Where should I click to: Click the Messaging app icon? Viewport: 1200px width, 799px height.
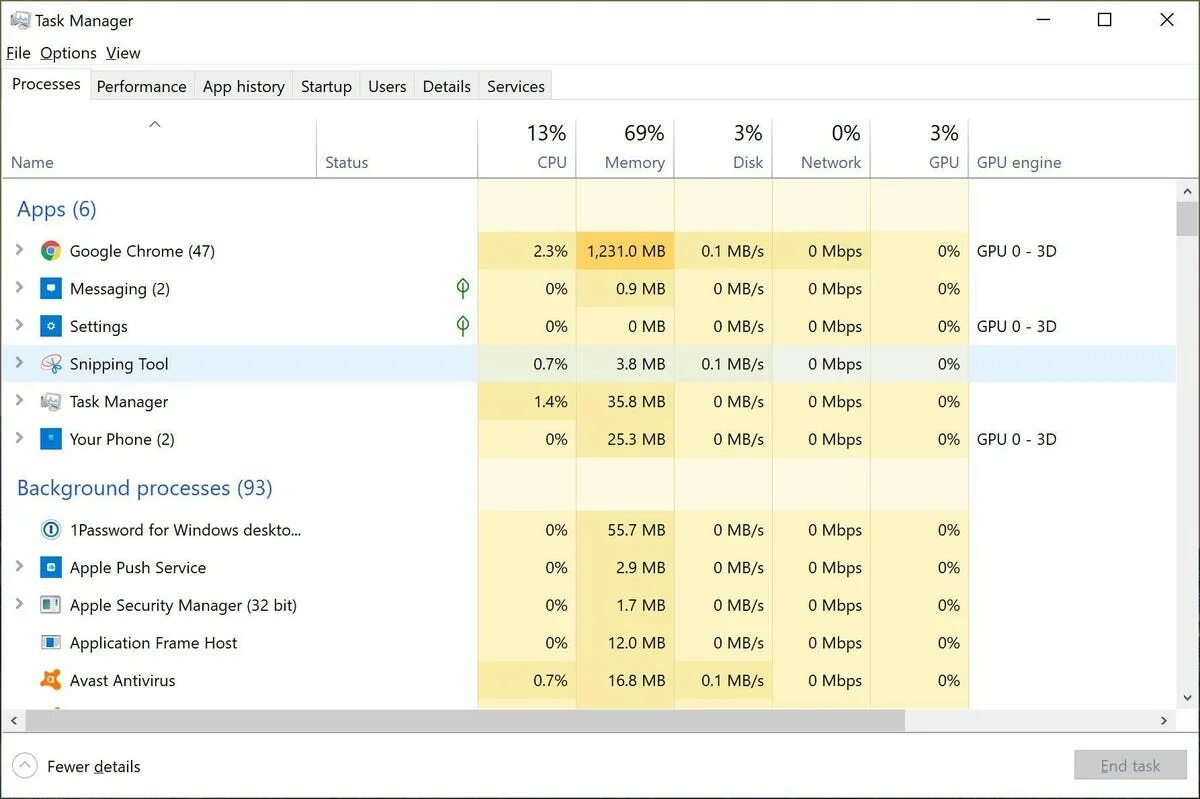[x=51, y=289]
